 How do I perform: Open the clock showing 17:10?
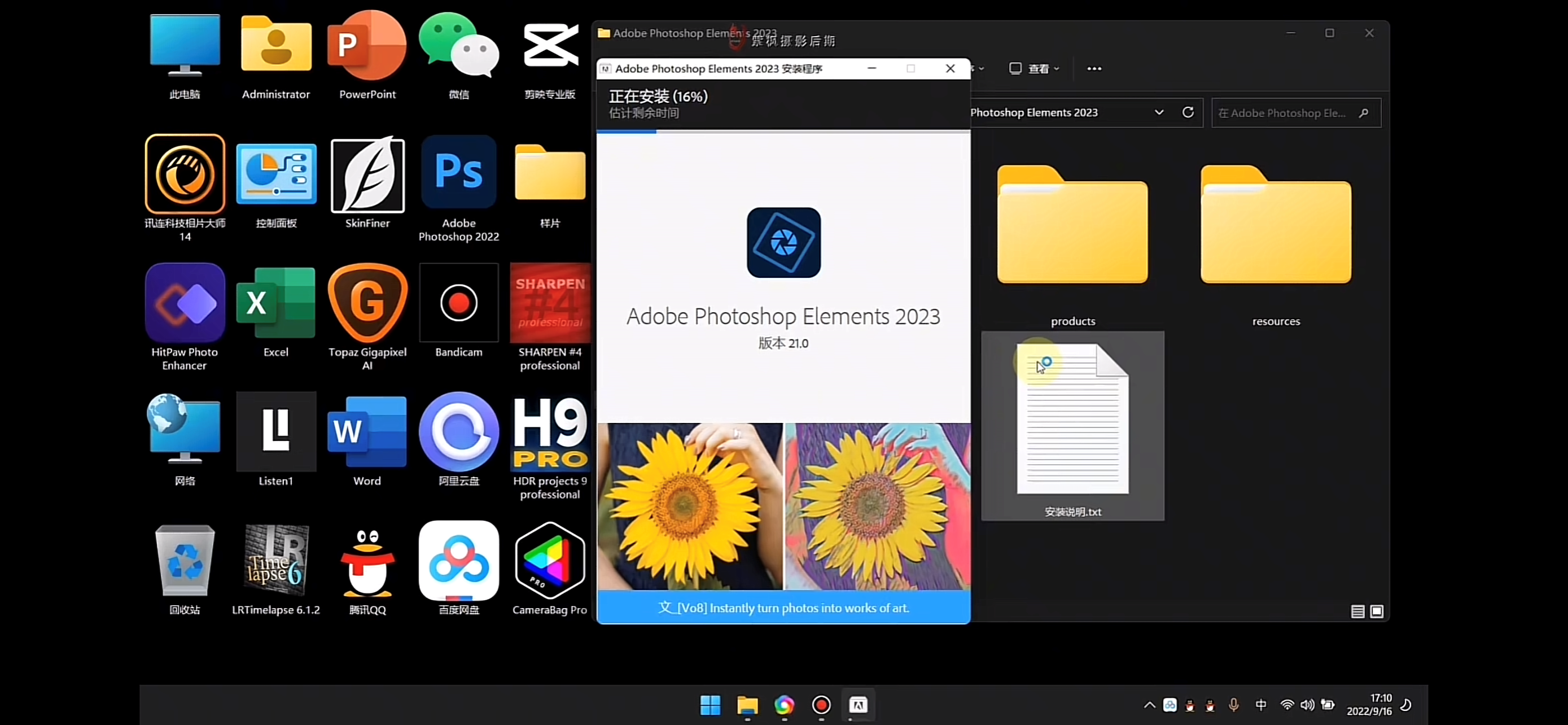(1369, 705)
